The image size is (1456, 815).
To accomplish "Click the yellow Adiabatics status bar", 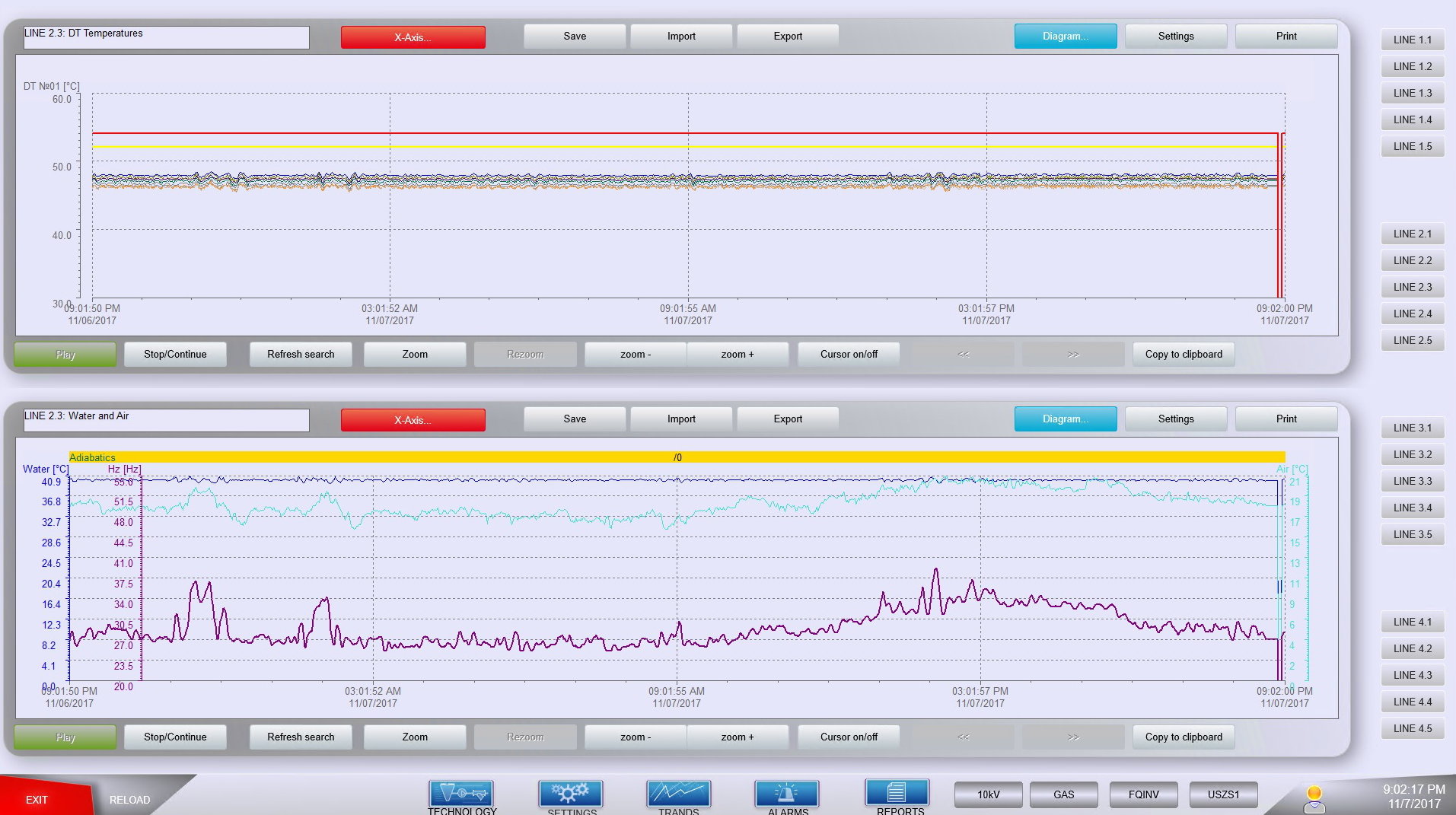I will [x=677, y=457].
